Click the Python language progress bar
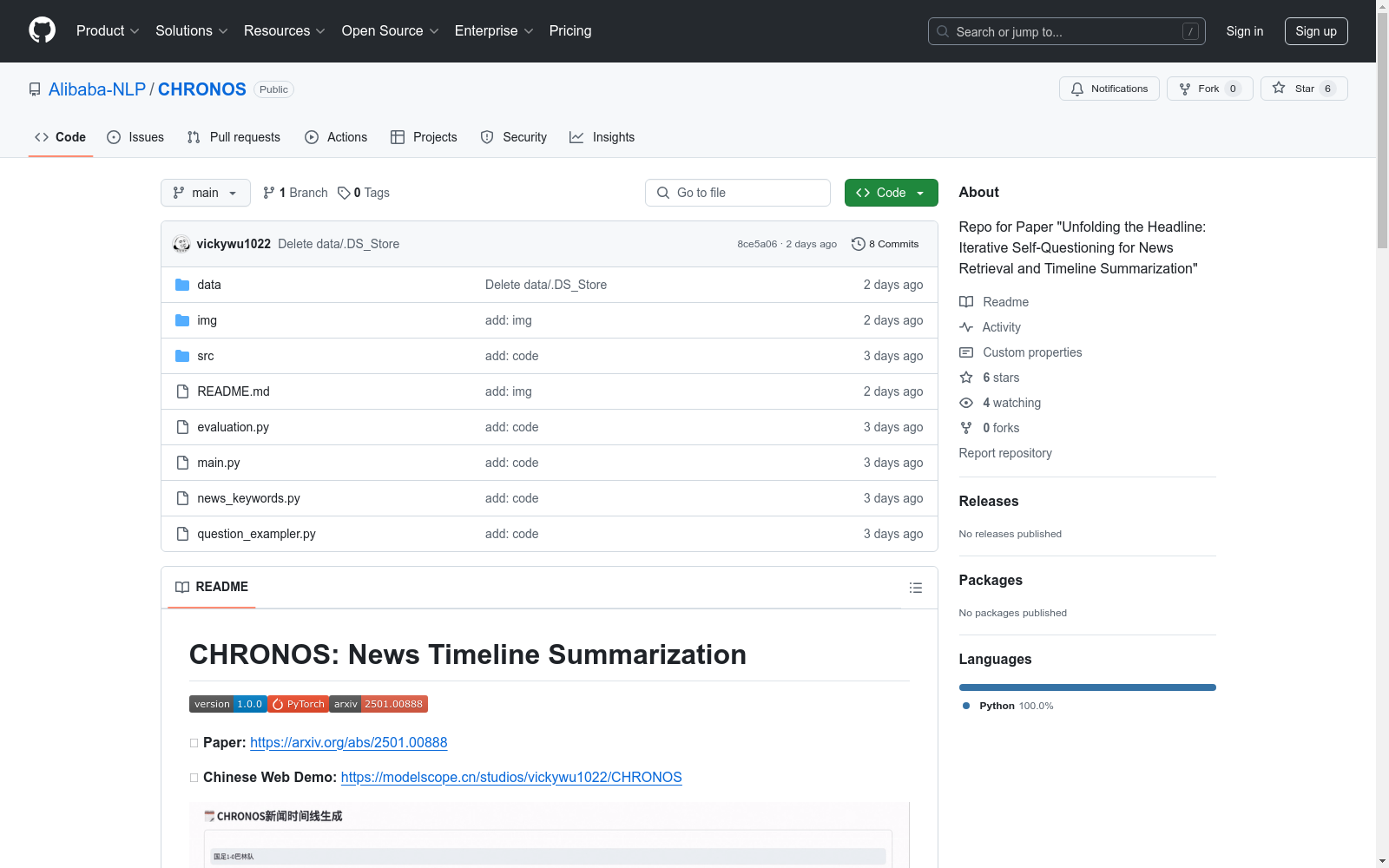Viewport: 1389px width, 868px height. point(1088,687)
